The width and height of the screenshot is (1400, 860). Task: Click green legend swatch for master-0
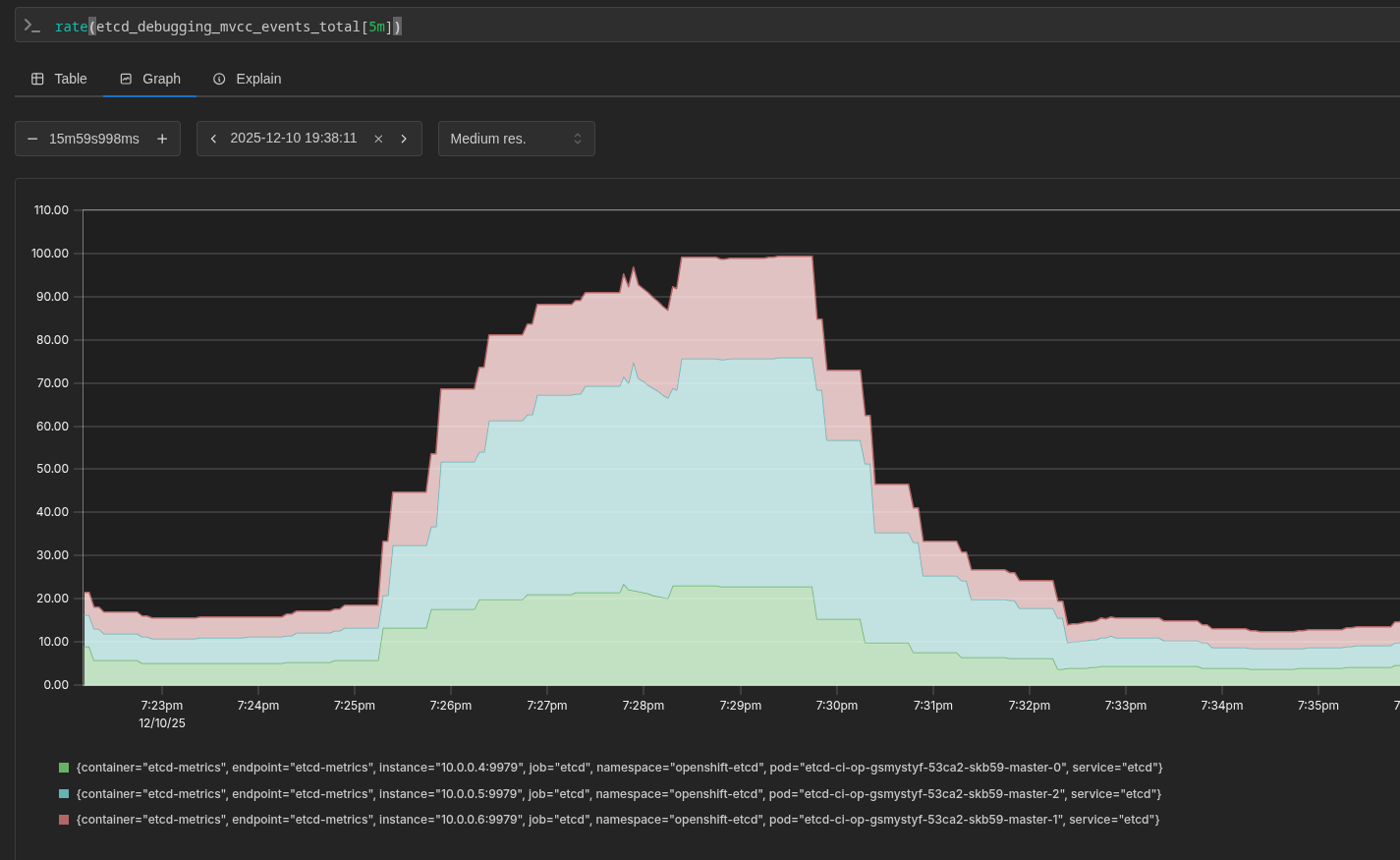point(64,768)
